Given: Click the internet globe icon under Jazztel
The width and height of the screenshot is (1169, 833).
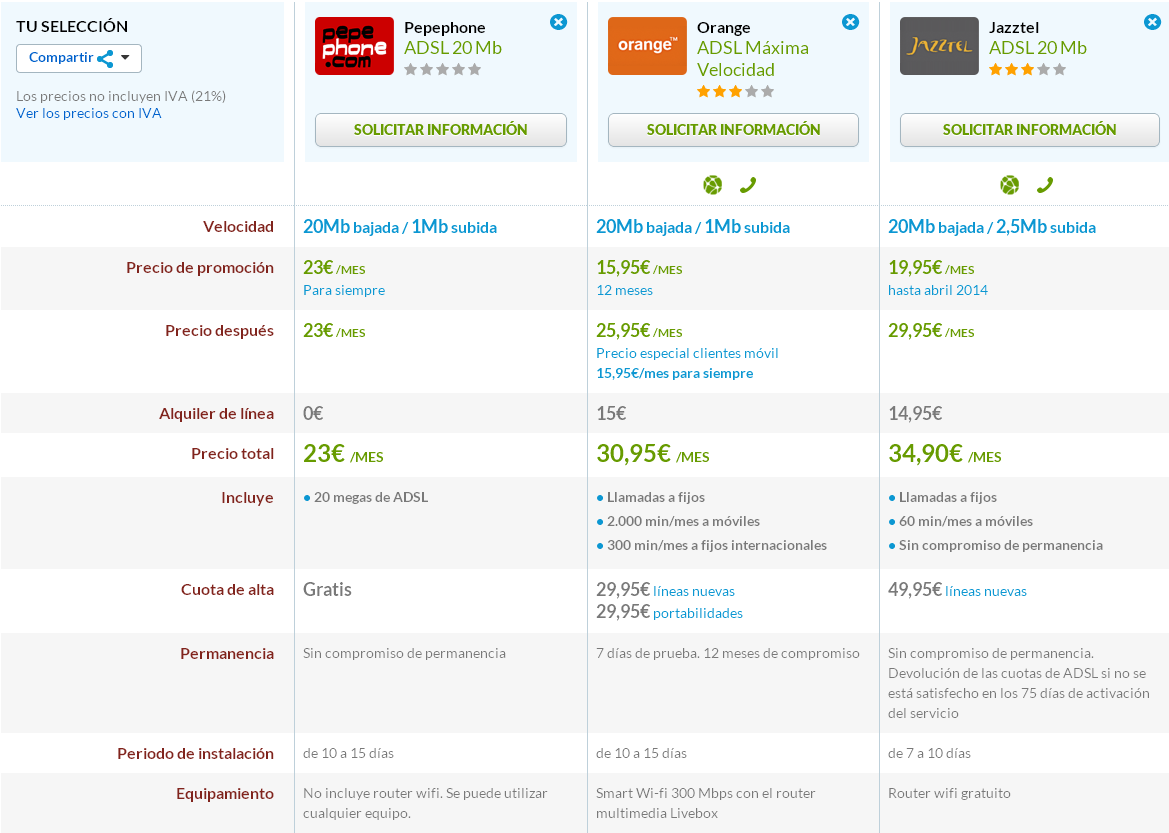Looking at the screenshot, I should [x=1009, y=185].
